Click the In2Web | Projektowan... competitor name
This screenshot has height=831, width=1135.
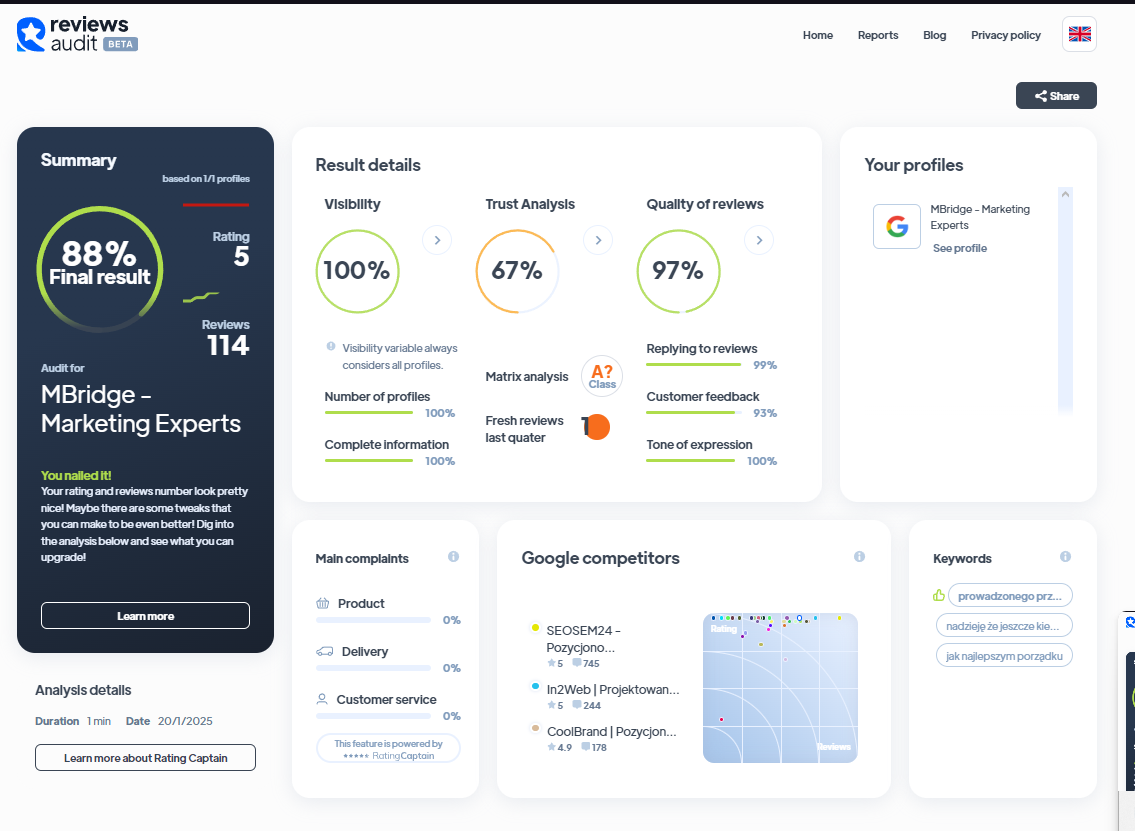pos(613,690)
